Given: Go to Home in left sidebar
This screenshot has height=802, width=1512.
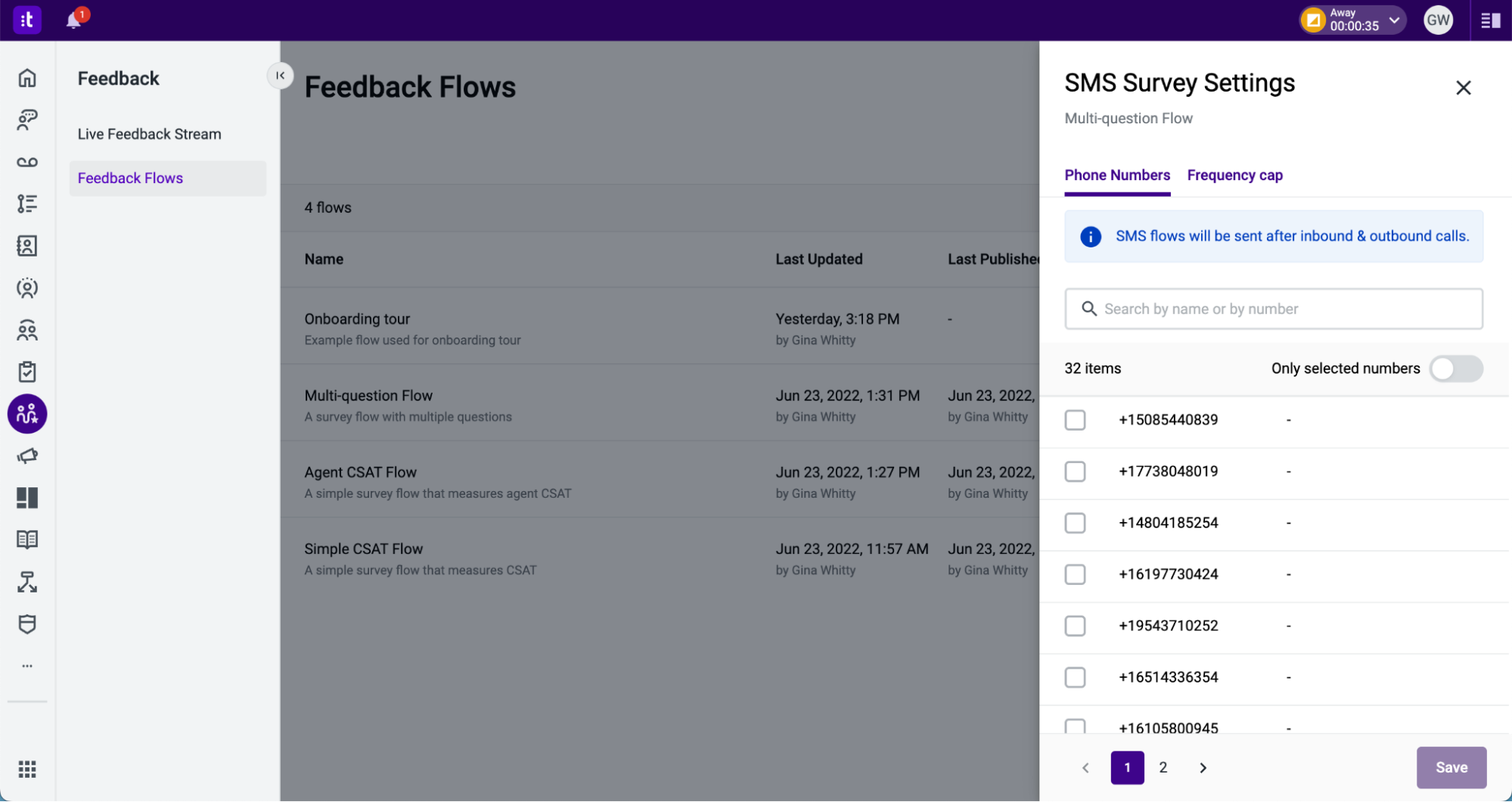Looking at the screenshot, I should point(27,78).
